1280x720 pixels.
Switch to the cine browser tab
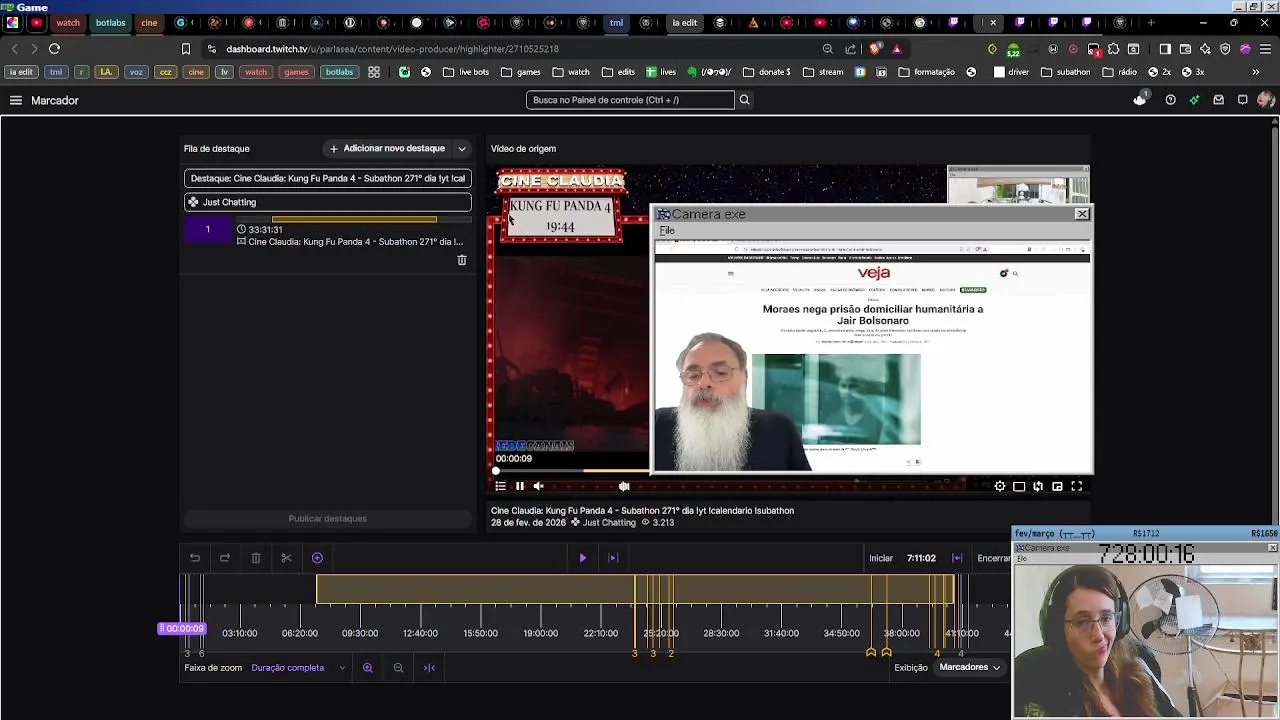tap(149, 22)
